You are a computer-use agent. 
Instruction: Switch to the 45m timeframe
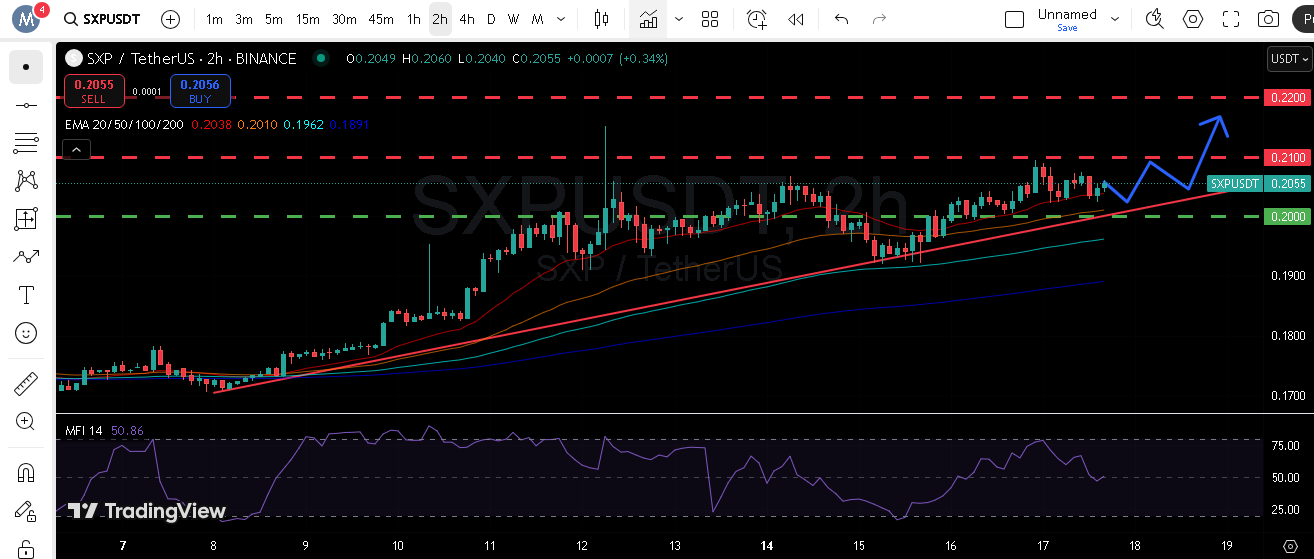[381, 19]
